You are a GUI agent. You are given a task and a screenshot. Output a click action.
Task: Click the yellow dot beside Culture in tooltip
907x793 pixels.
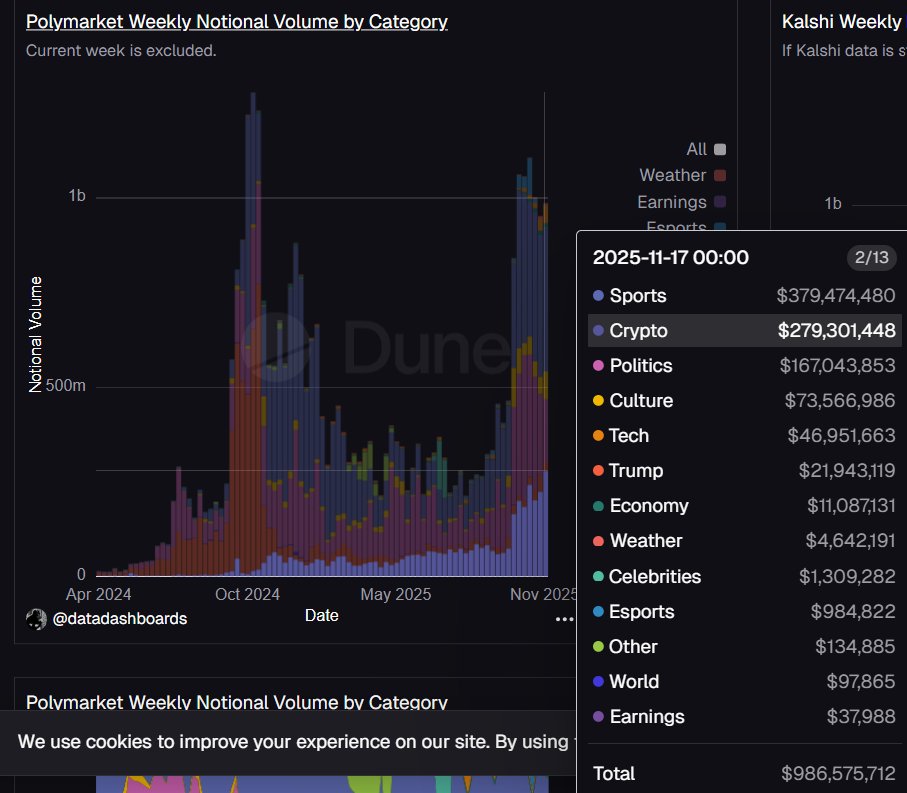coord(600,400)
